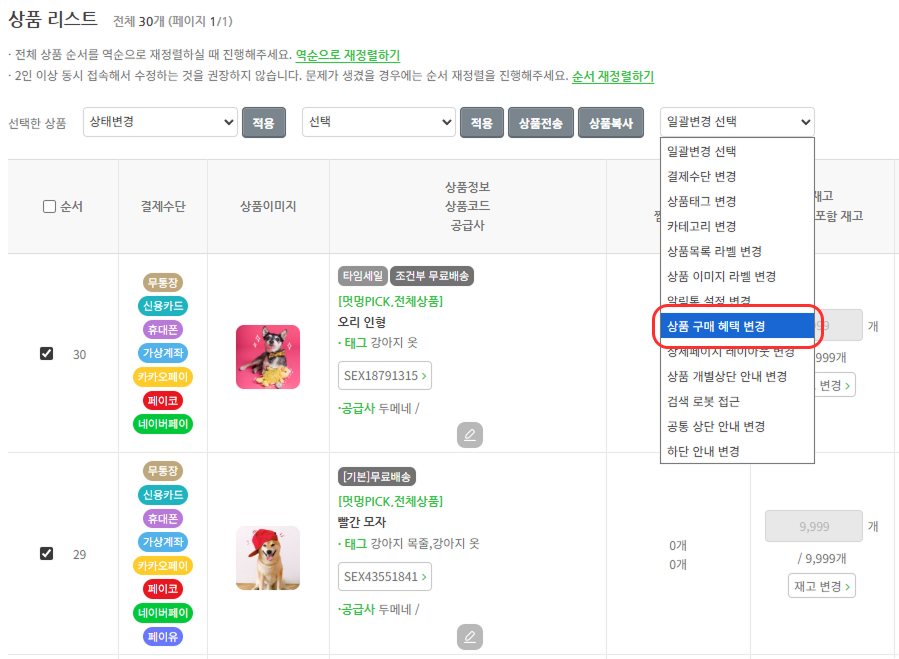Click the 카카오페이 badge in product 30 row
The height and width of the screenshot is (659, 899).
coord(163,377)
